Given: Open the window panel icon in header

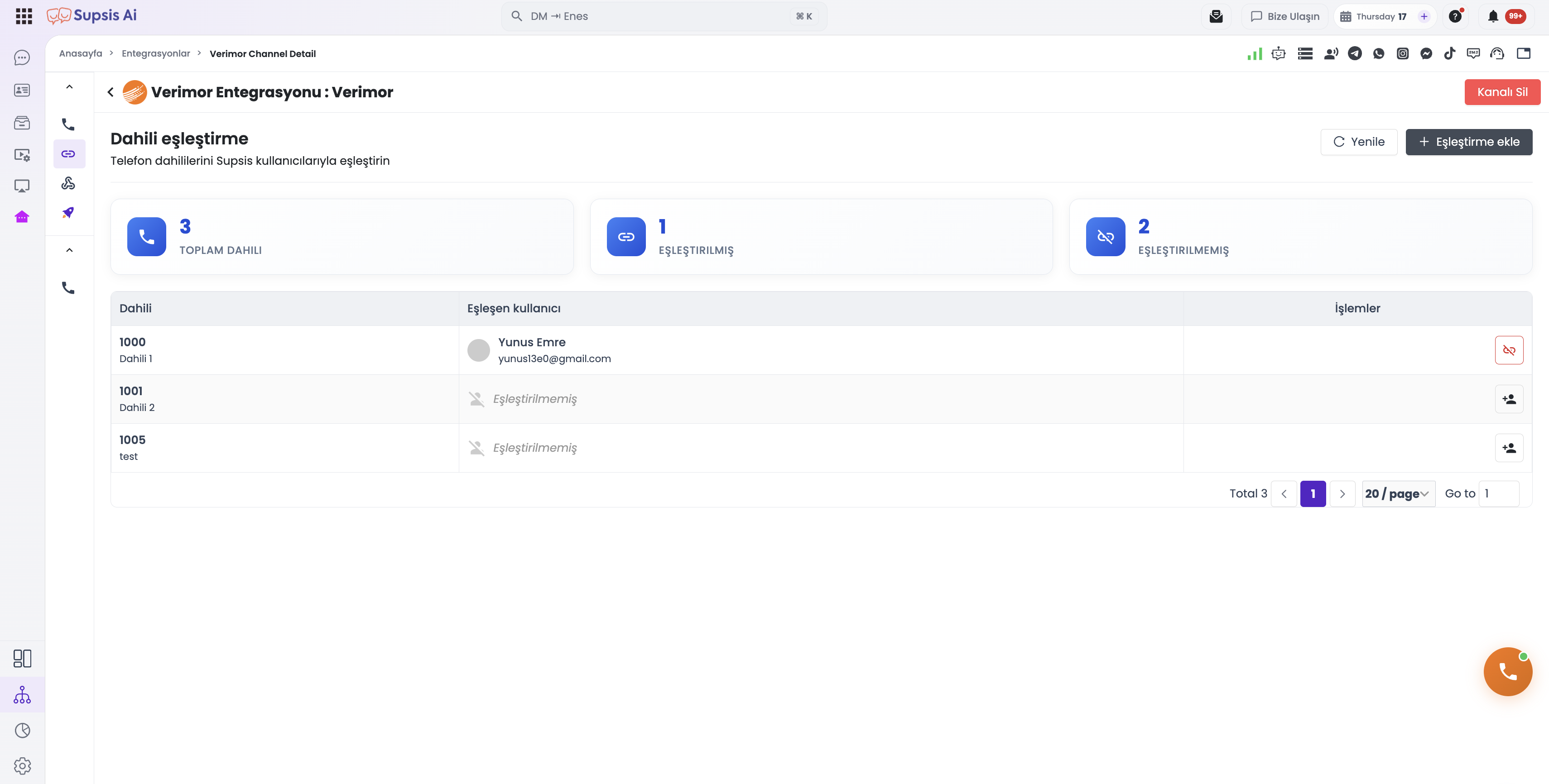Looking at the screenshot, I should point(1524,53).
